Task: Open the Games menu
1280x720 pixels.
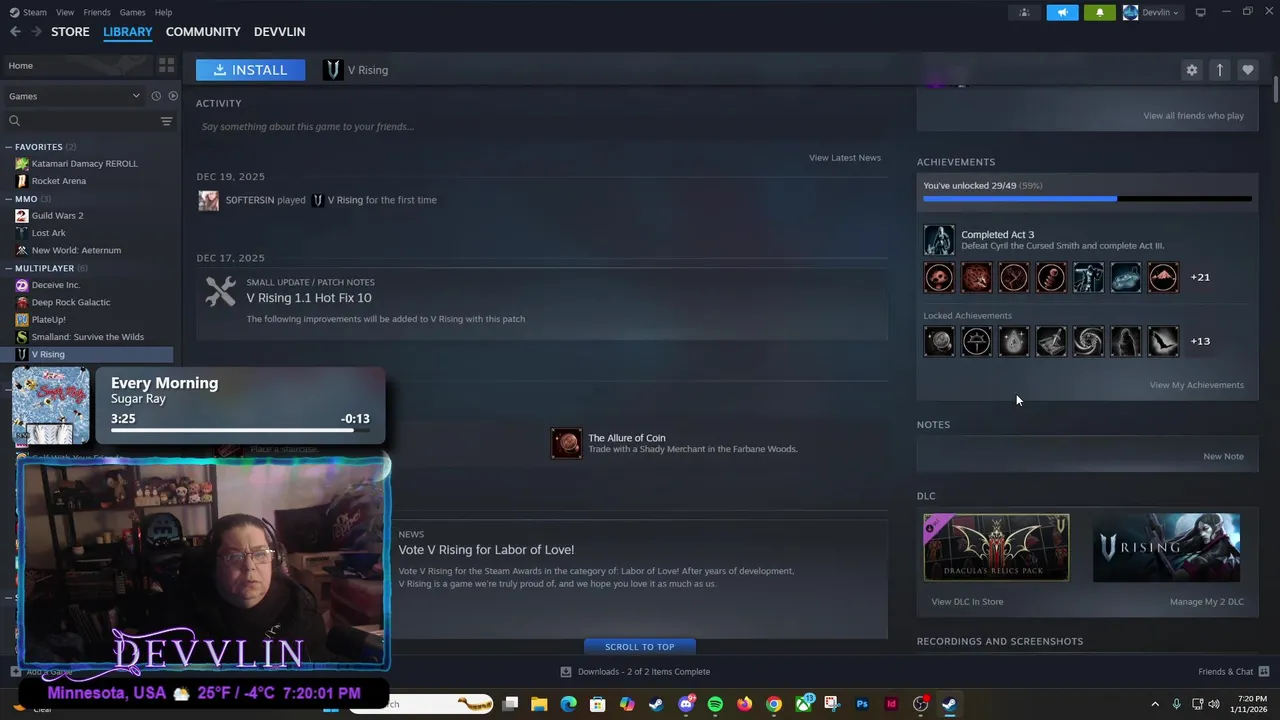Action: click(132, 12)
